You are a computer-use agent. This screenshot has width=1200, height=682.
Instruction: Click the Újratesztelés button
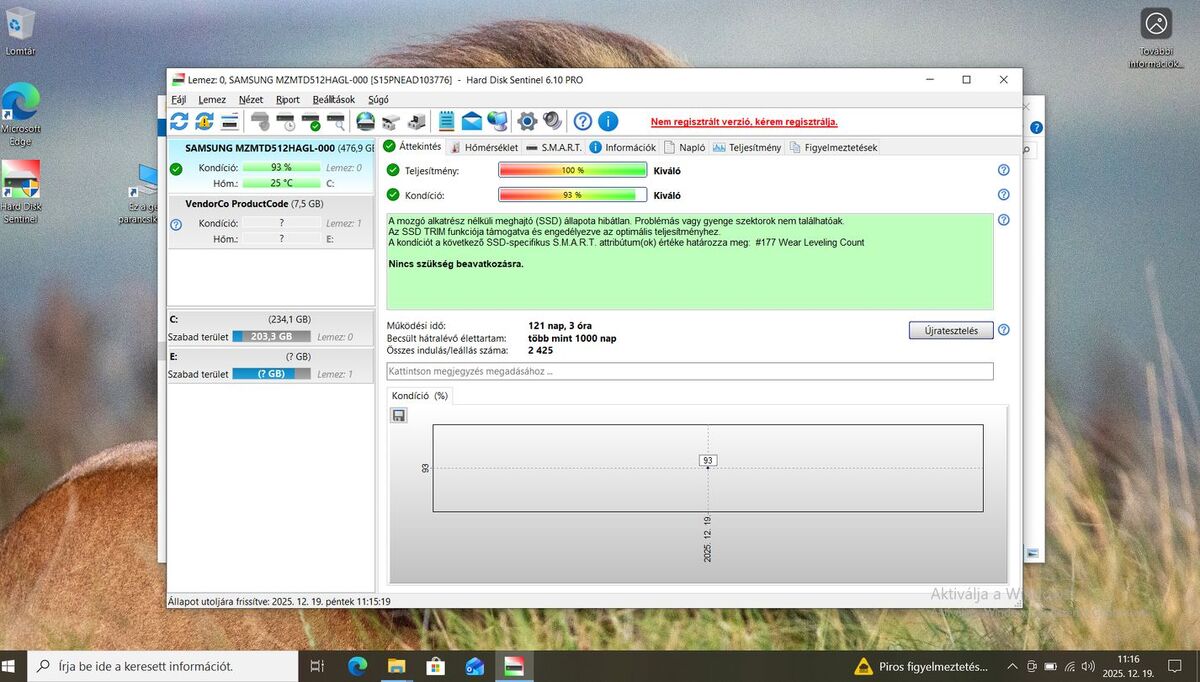(951, 330)
